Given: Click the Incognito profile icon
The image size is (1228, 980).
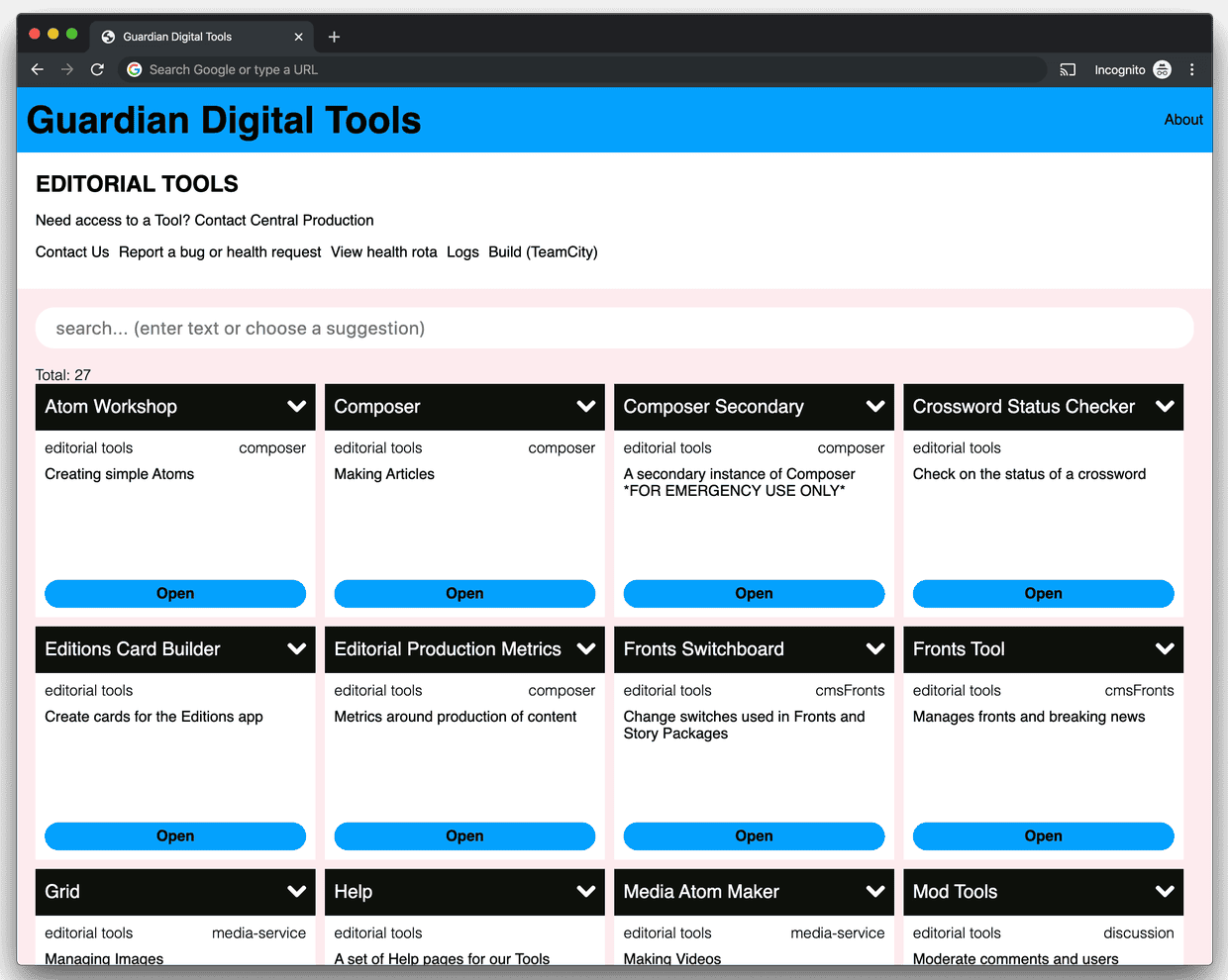Looking at the screenshot, I should pos(1162,69).
